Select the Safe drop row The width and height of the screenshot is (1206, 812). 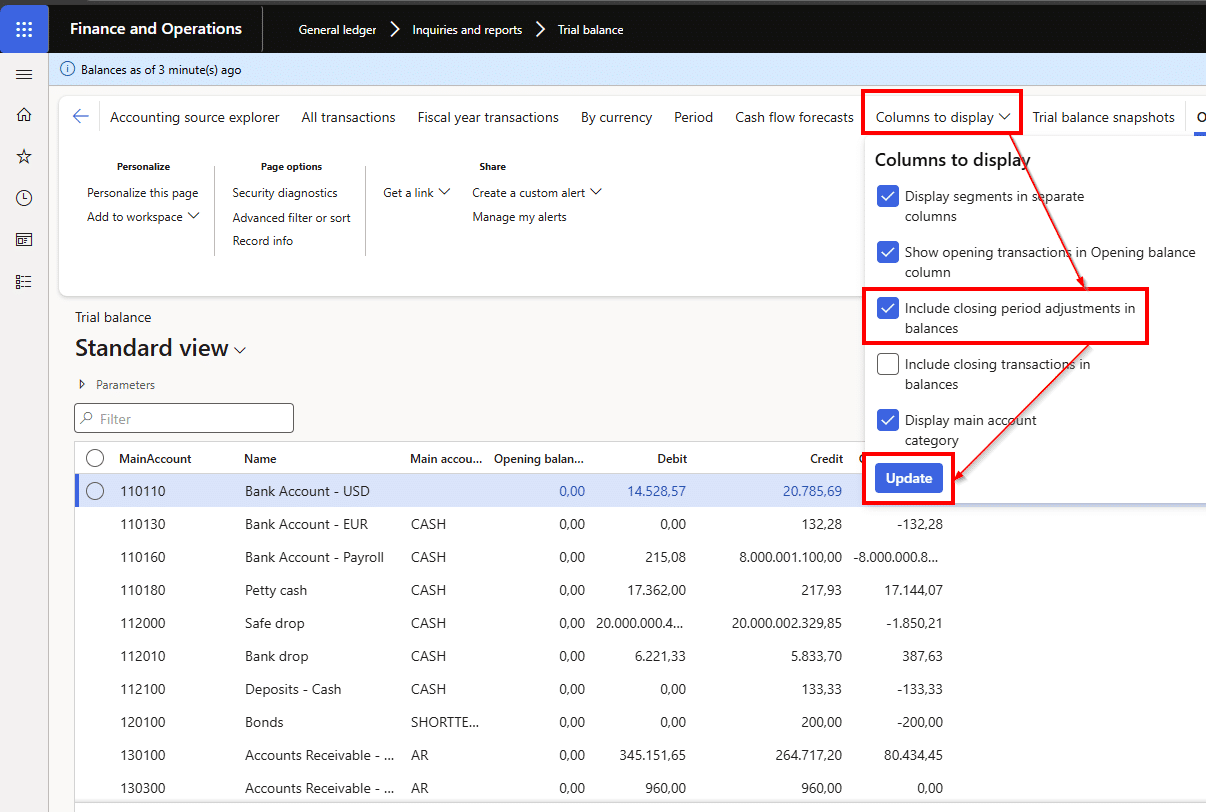[509, 623]
